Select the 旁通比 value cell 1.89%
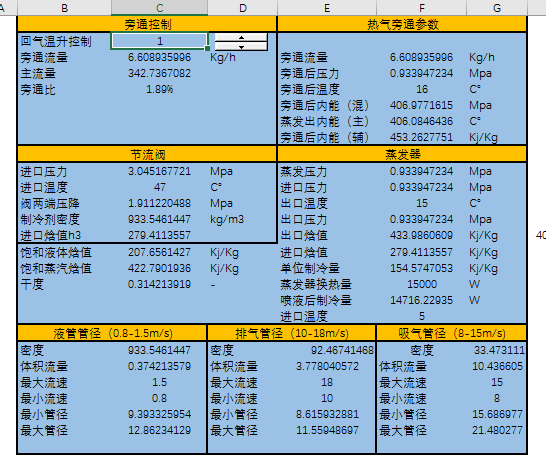This screenshot has height=470, width=546. [159, 89]
